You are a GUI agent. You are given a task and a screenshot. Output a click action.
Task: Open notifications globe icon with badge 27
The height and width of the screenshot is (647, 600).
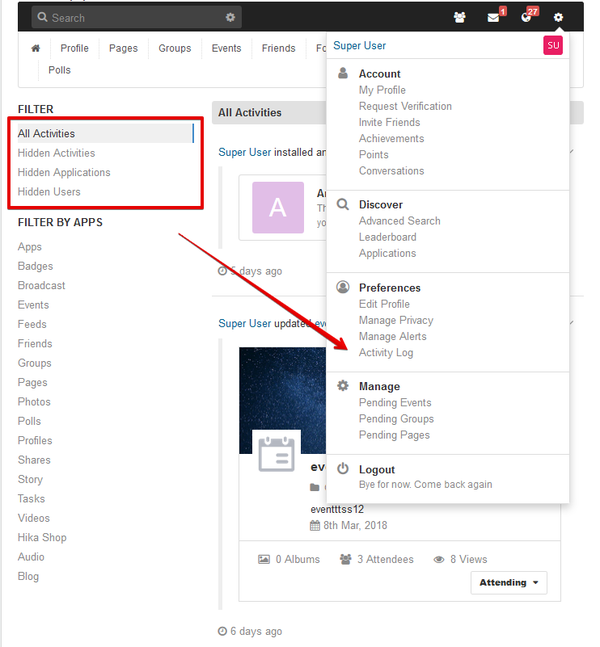tap(526, 17)
